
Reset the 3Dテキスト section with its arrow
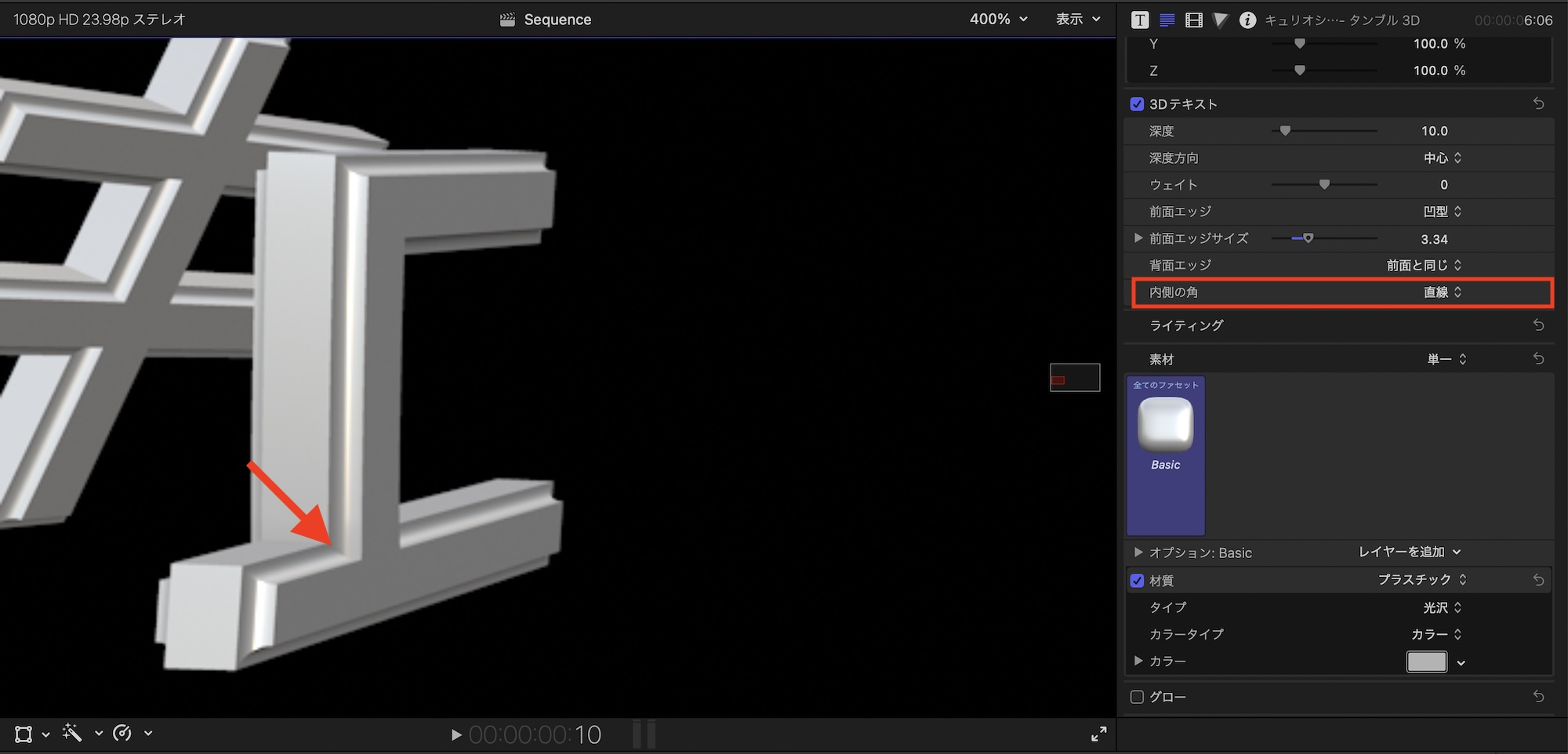(x=1538, y=104)
